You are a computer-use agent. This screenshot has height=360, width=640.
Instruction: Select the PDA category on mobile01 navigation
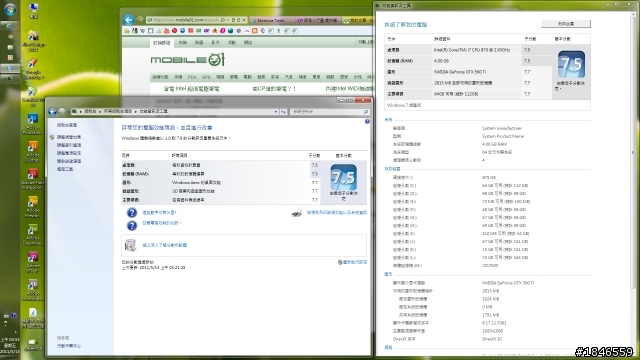(x=192, y=77)
